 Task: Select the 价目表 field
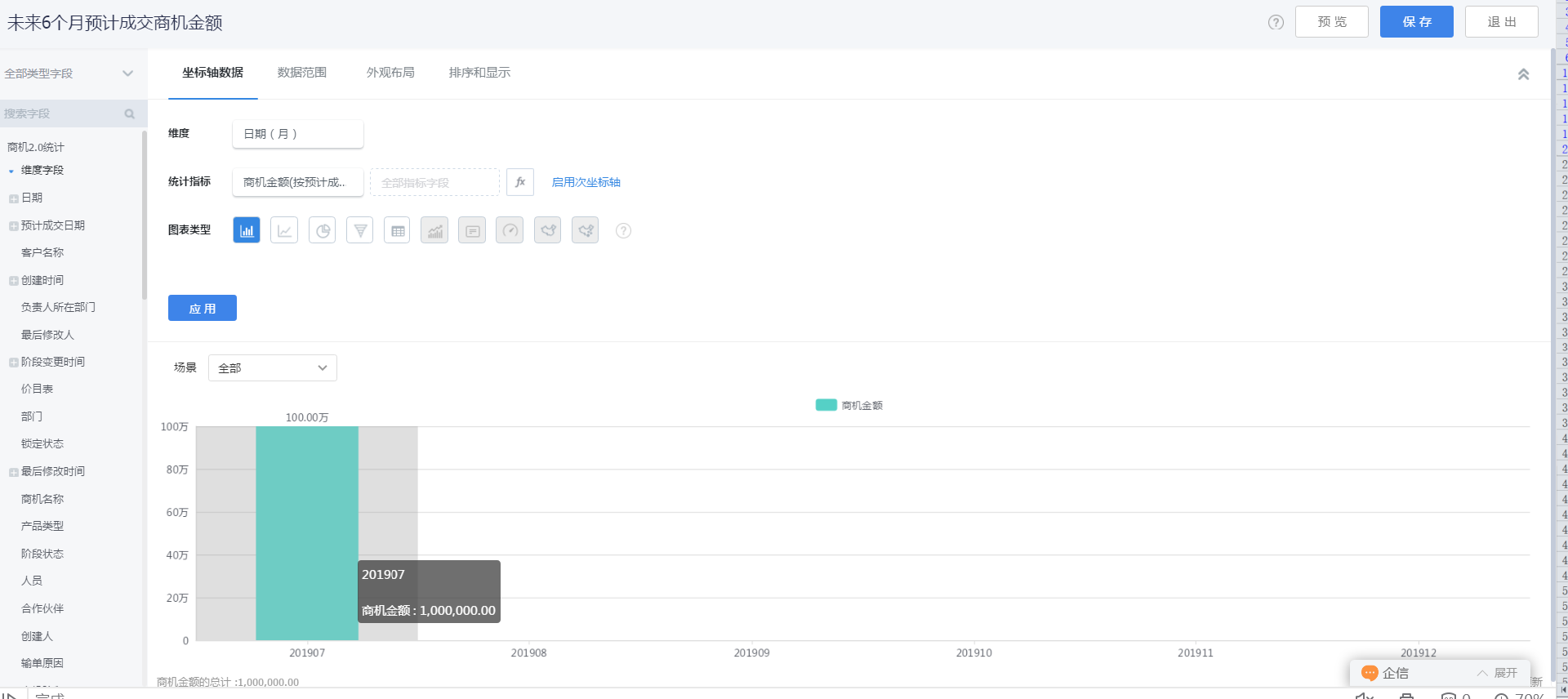(37, 390)
